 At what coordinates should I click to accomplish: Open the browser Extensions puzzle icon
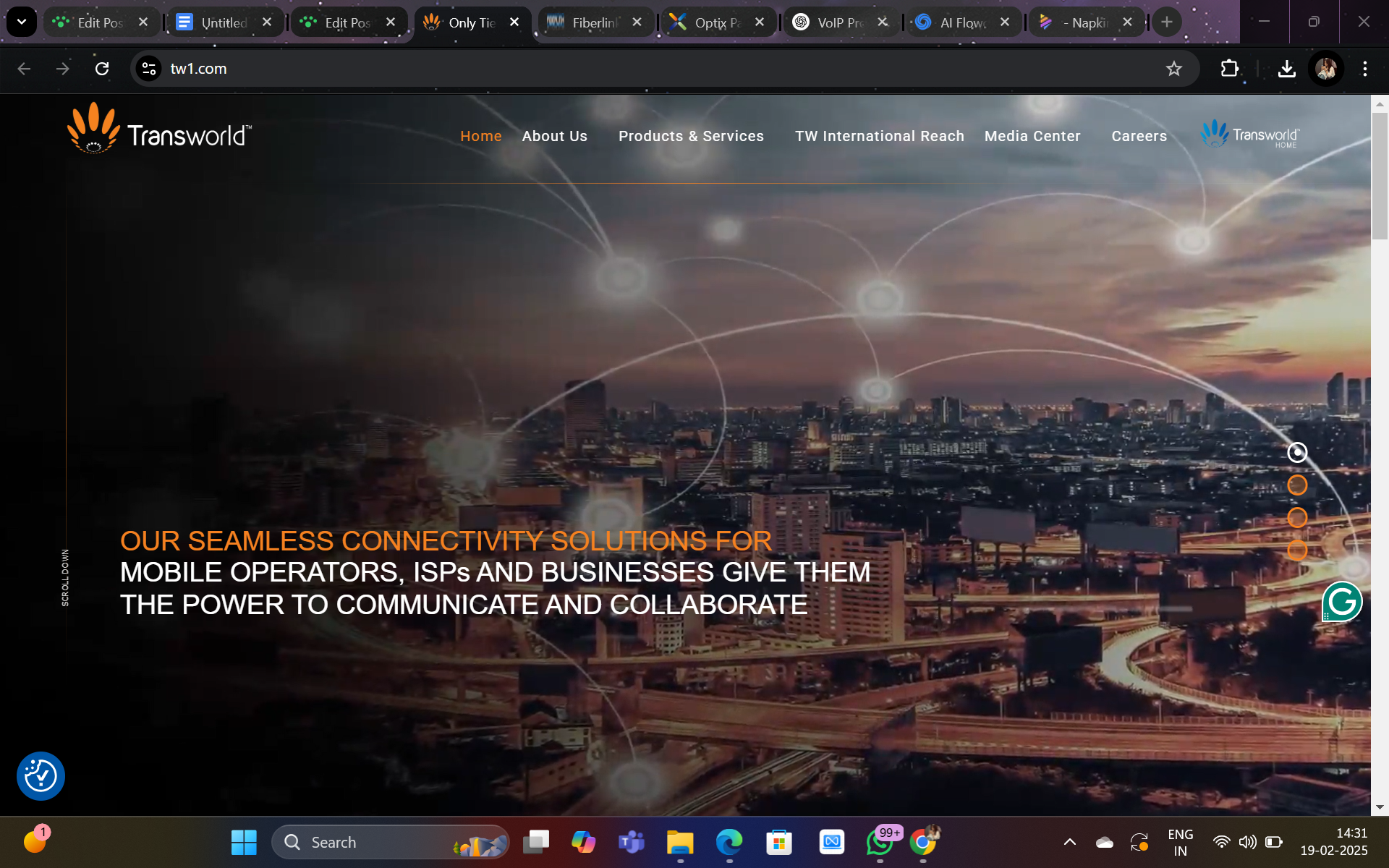(1229, 69)
